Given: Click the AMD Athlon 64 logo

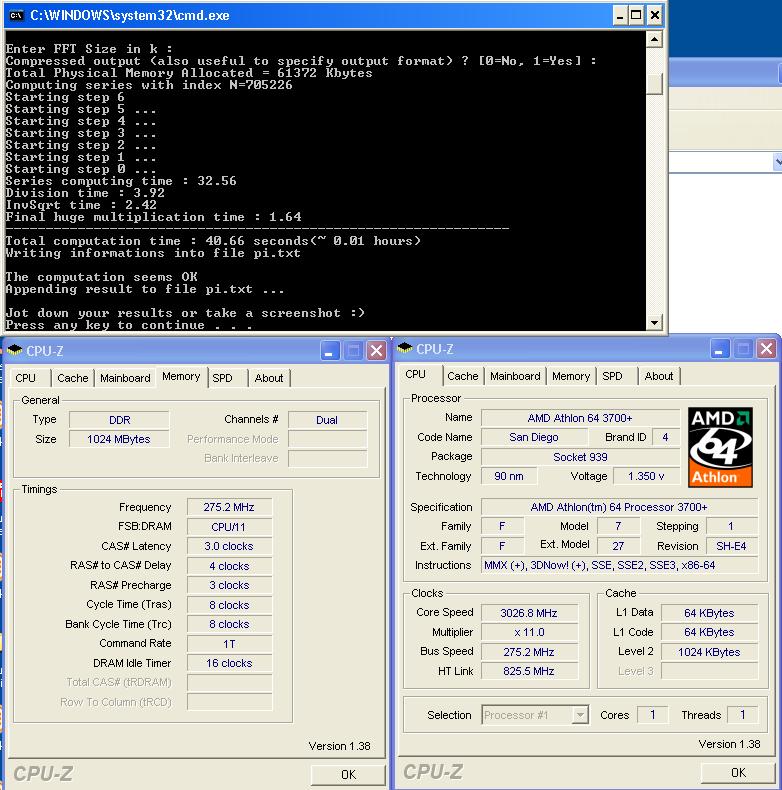Looking at the screenshot, I should (x=720, y=447).
